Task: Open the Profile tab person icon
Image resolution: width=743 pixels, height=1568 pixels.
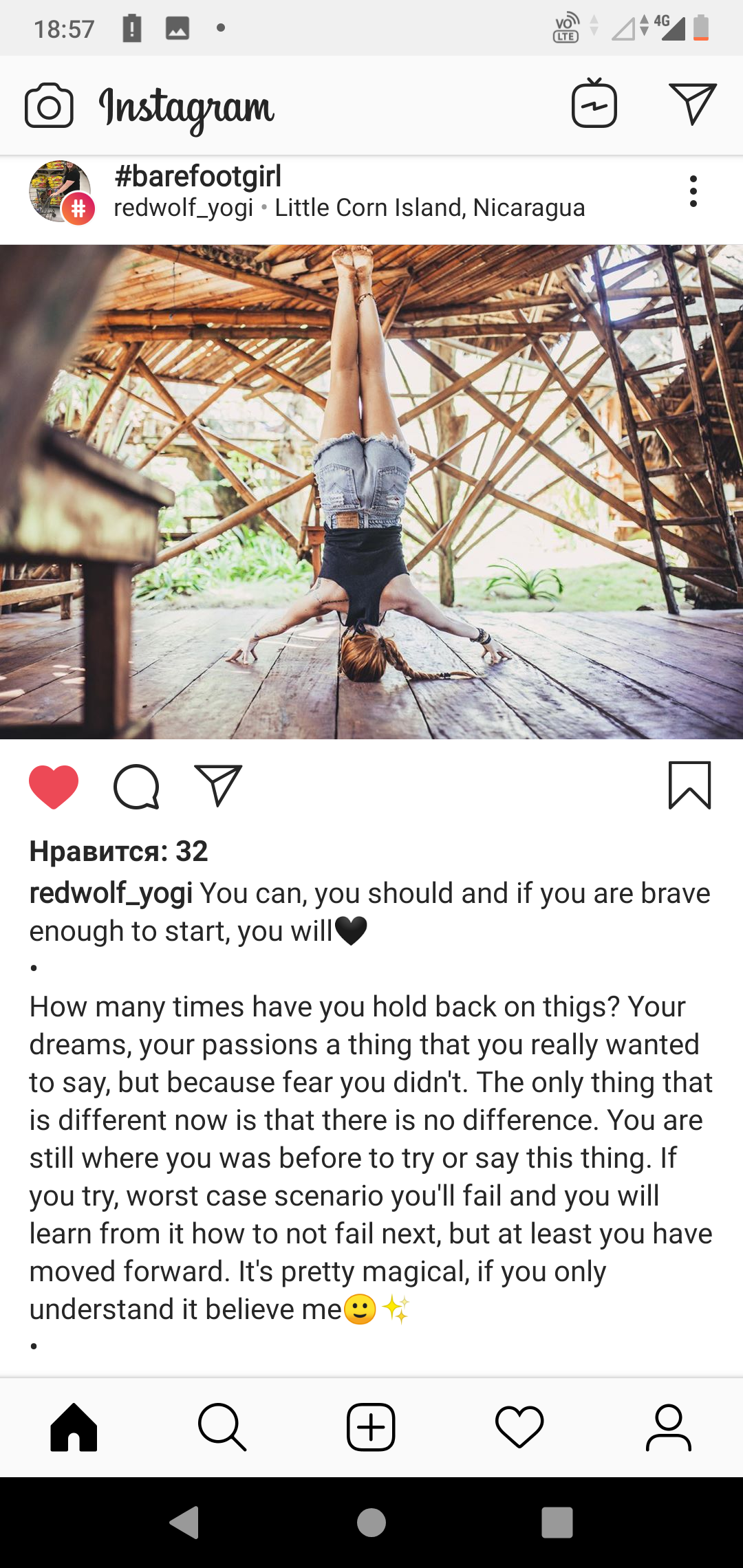Action: (668, 1428)
